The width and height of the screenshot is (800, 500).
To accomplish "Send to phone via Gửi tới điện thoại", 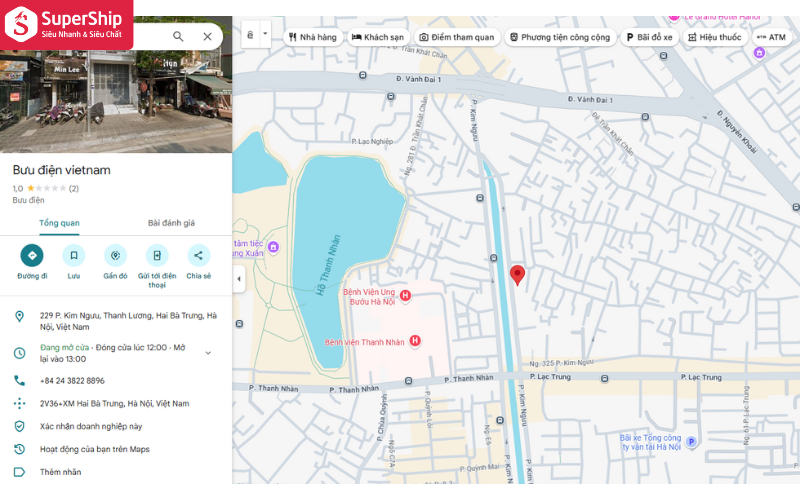I will [x=157, y=256].
